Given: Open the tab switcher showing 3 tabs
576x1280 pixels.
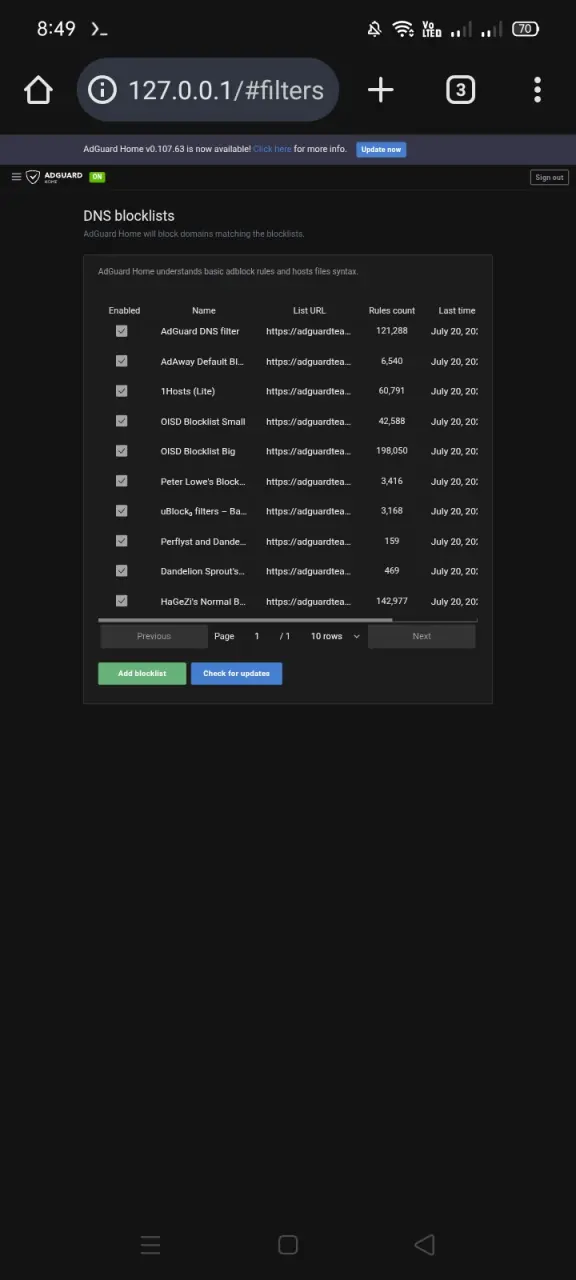Looking at the screenshot, I should [x=460, y=90].
